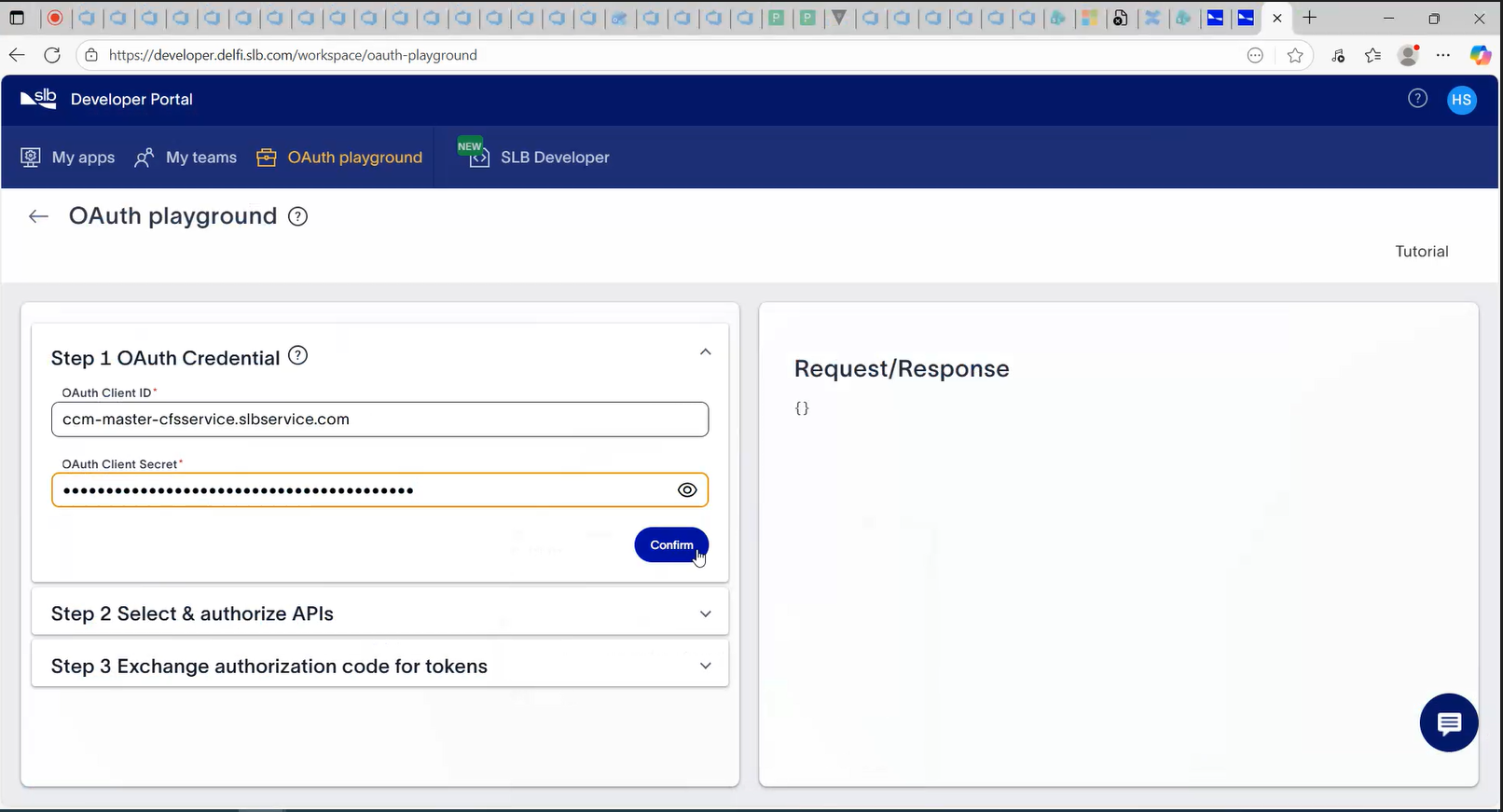This screenshot has width=1503, height=812.
Task: Switch to the tab with gray triangle icon
Action: click(839, 18)
